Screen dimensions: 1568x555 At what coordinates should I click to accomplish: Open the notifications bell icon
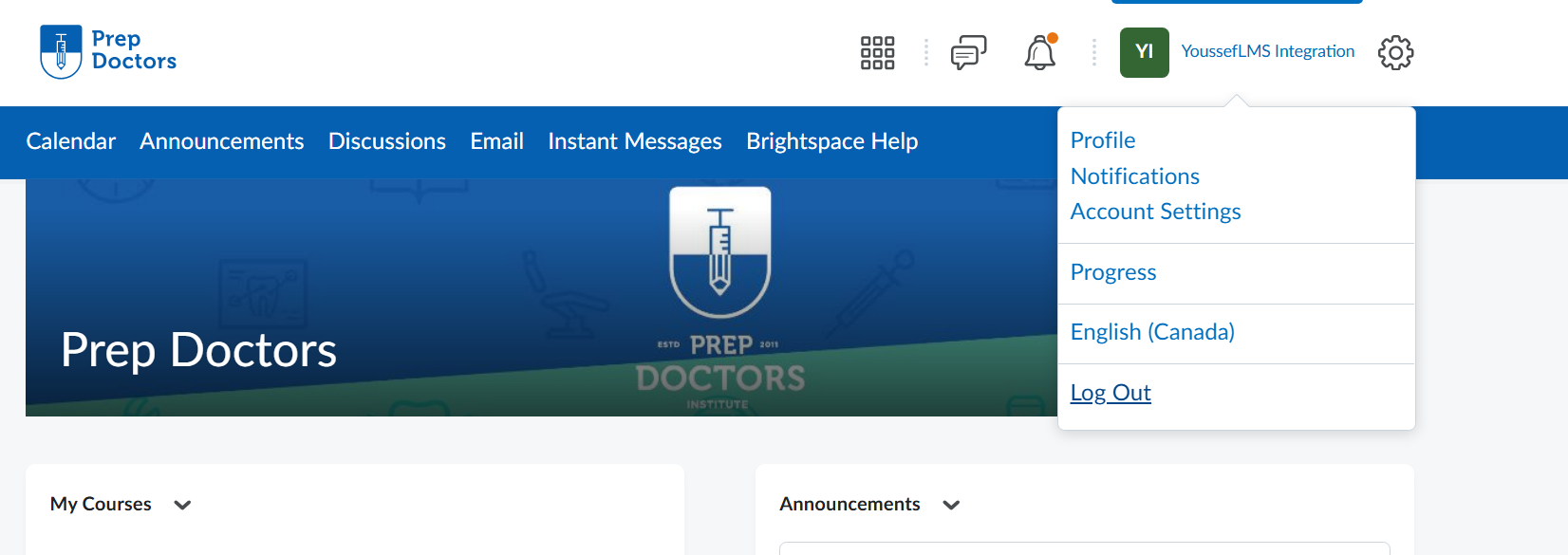pyautogui.click(x=1040, y=52)
